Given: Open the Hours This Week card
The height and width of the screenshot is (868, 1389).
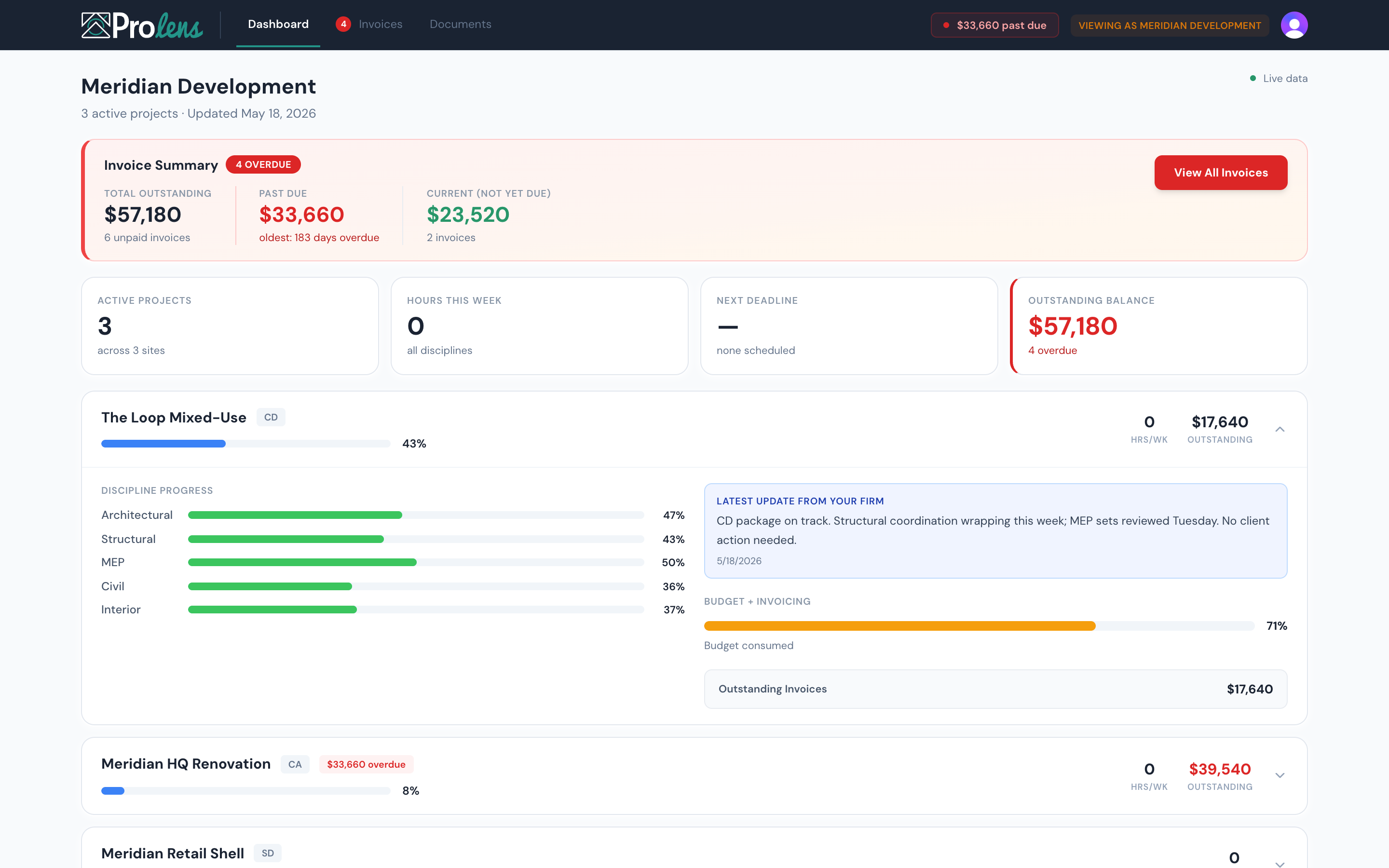Looking at the screenshot, I should (x=540, y=326).
